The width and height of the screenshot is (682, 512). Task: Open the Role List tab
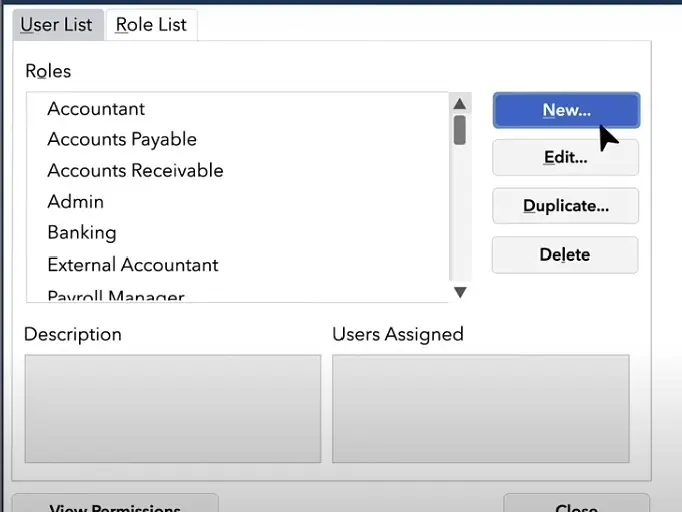(151, 25)
